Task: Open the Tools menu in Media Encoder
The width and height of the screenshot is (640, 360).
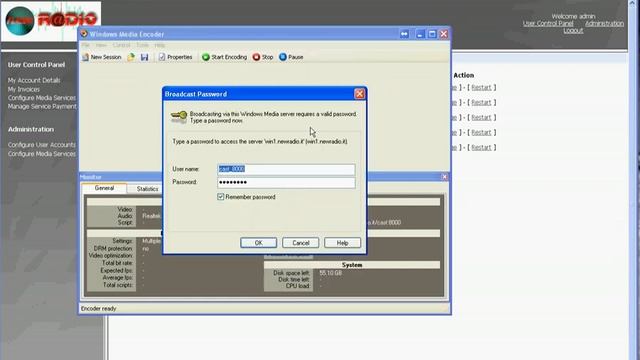Action: click(x=142, y=45)
